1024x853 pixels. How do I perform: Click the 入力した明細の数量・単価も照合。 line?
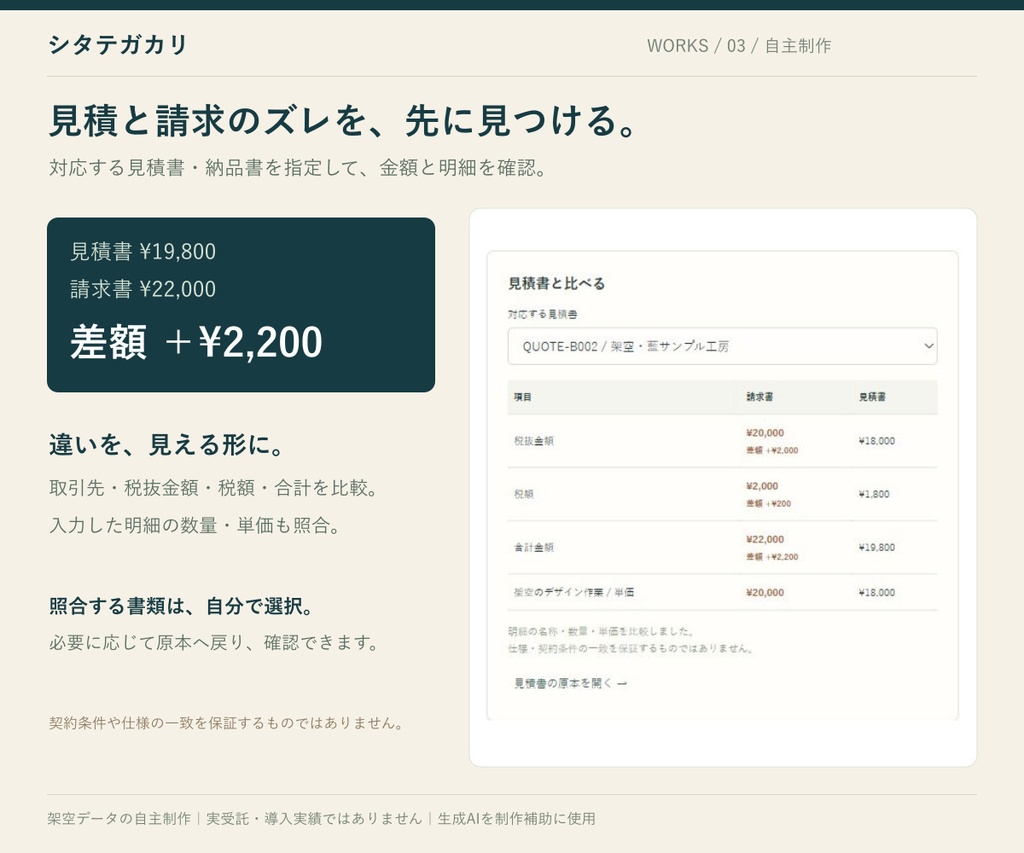pos(195,525)
